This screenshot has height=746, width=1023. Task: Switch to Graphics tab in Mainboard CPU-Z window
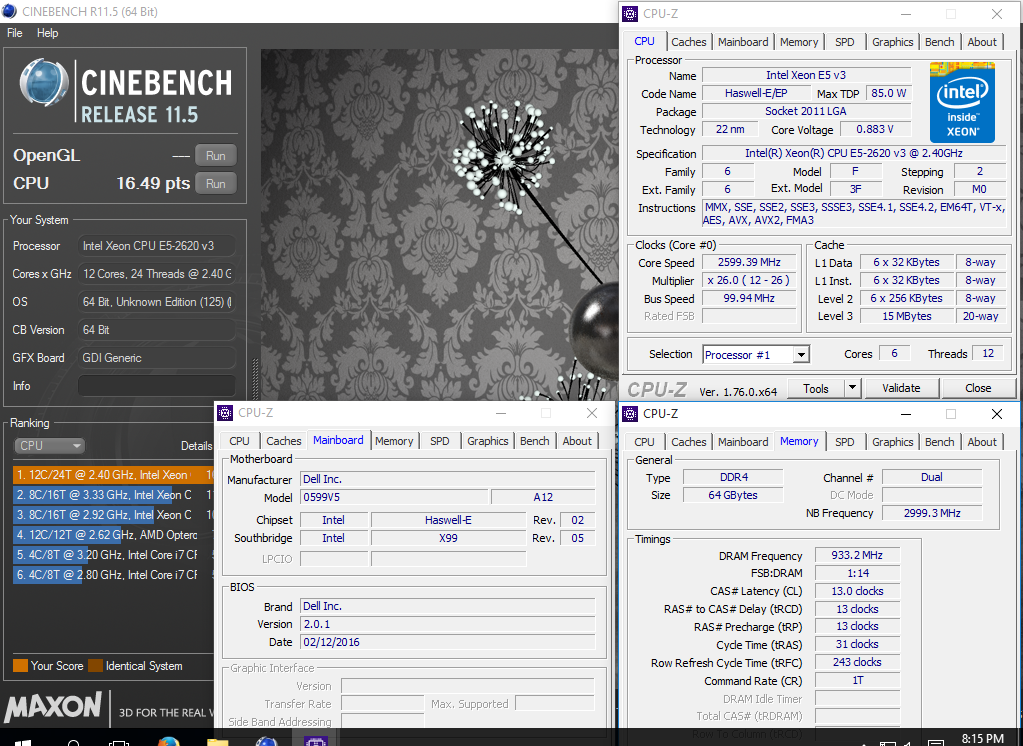(487, 441)
